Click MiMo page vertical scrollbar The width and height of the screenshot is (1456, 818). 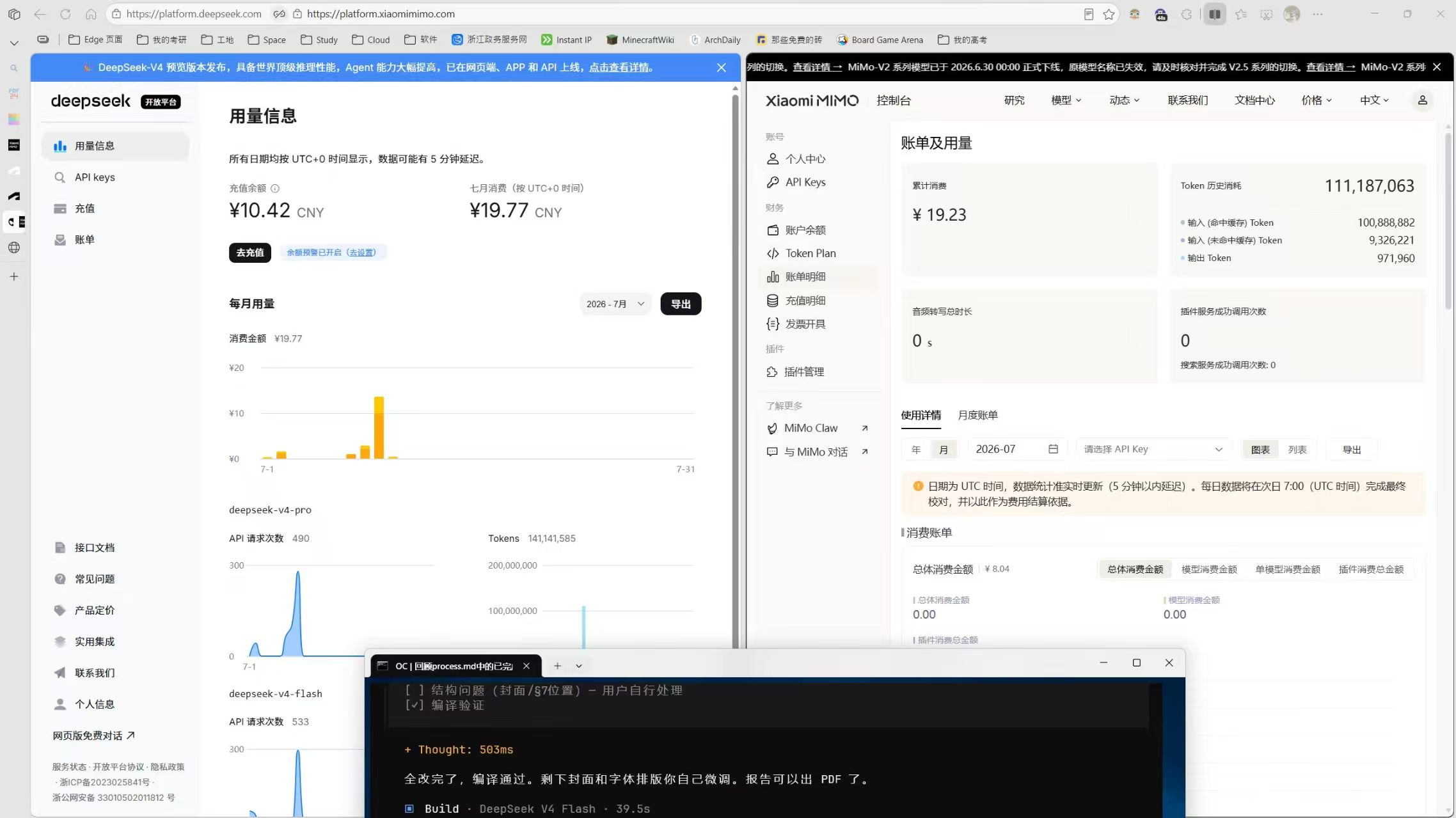tap(1448, 221)
